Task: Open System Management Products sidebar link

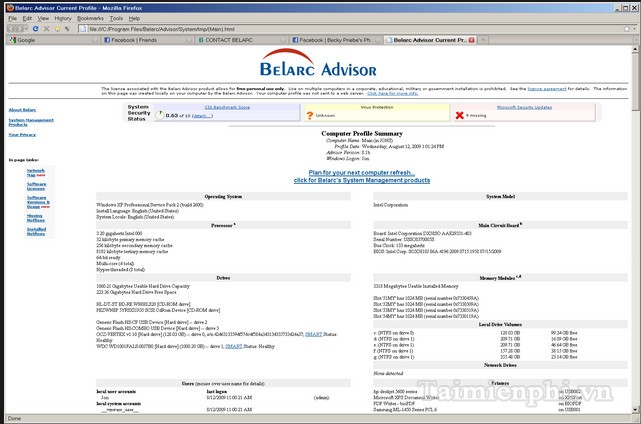Action: pyautogui.click(x=31, y=122)
